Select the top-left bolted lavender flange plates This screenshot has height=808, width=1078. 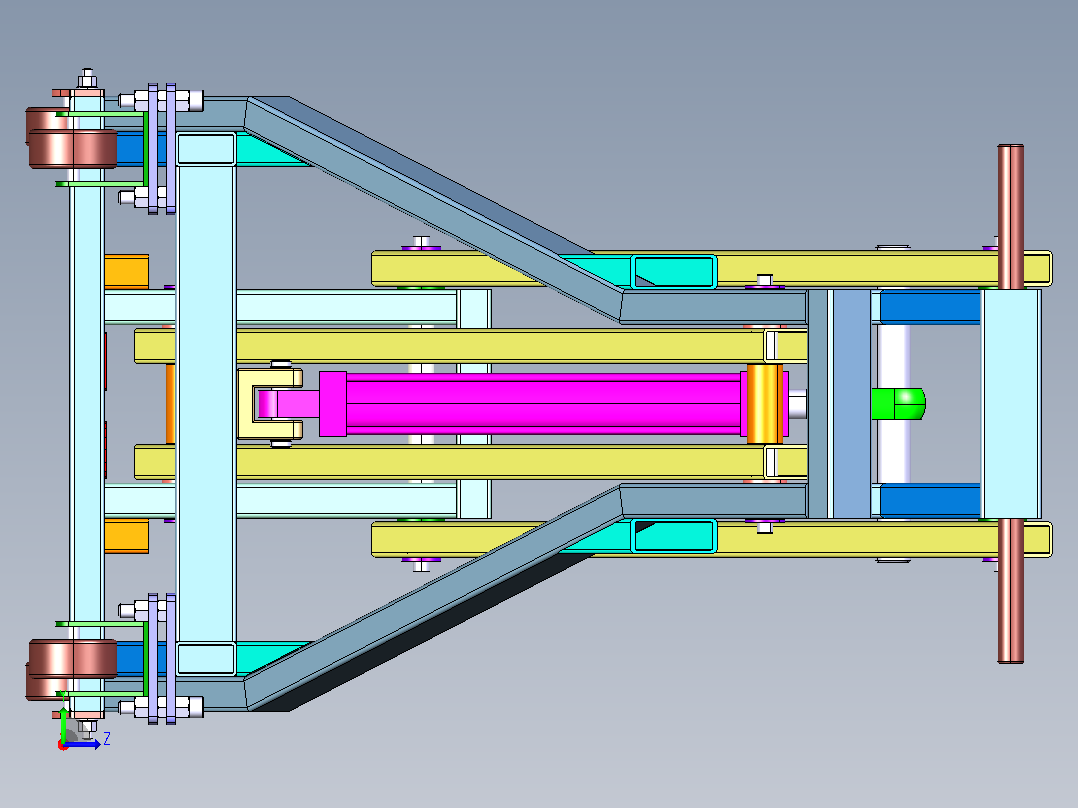[162, 149]
